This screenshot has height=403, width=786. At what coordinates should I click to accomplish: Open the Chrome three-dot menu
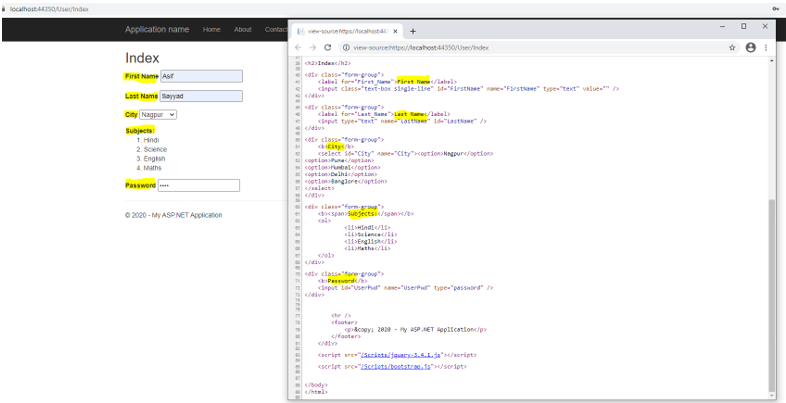click(766, 48)
